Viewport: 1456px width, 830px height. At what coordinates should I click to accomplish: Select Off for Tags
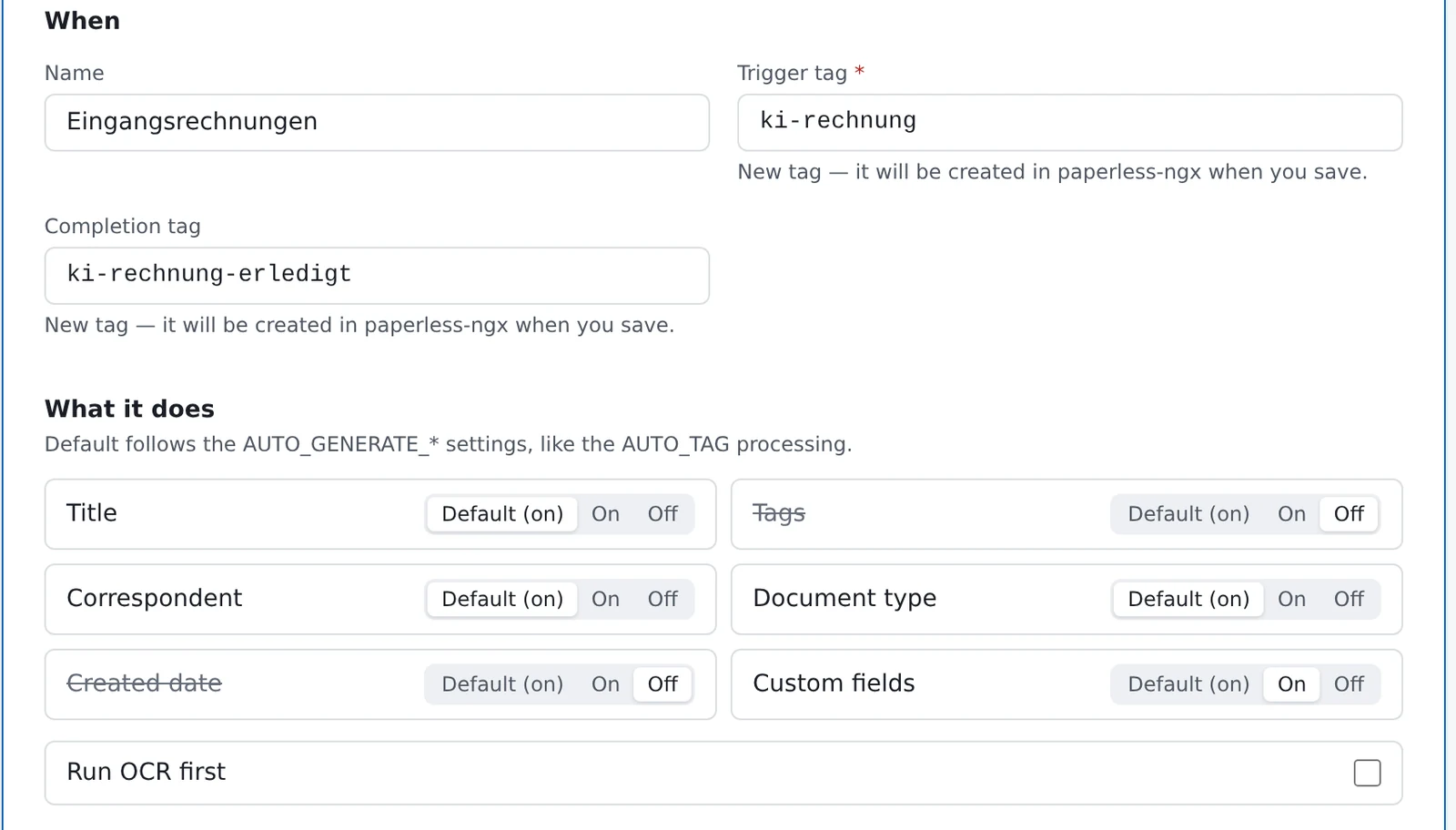pyautogui.click(x=1349, y=514)
